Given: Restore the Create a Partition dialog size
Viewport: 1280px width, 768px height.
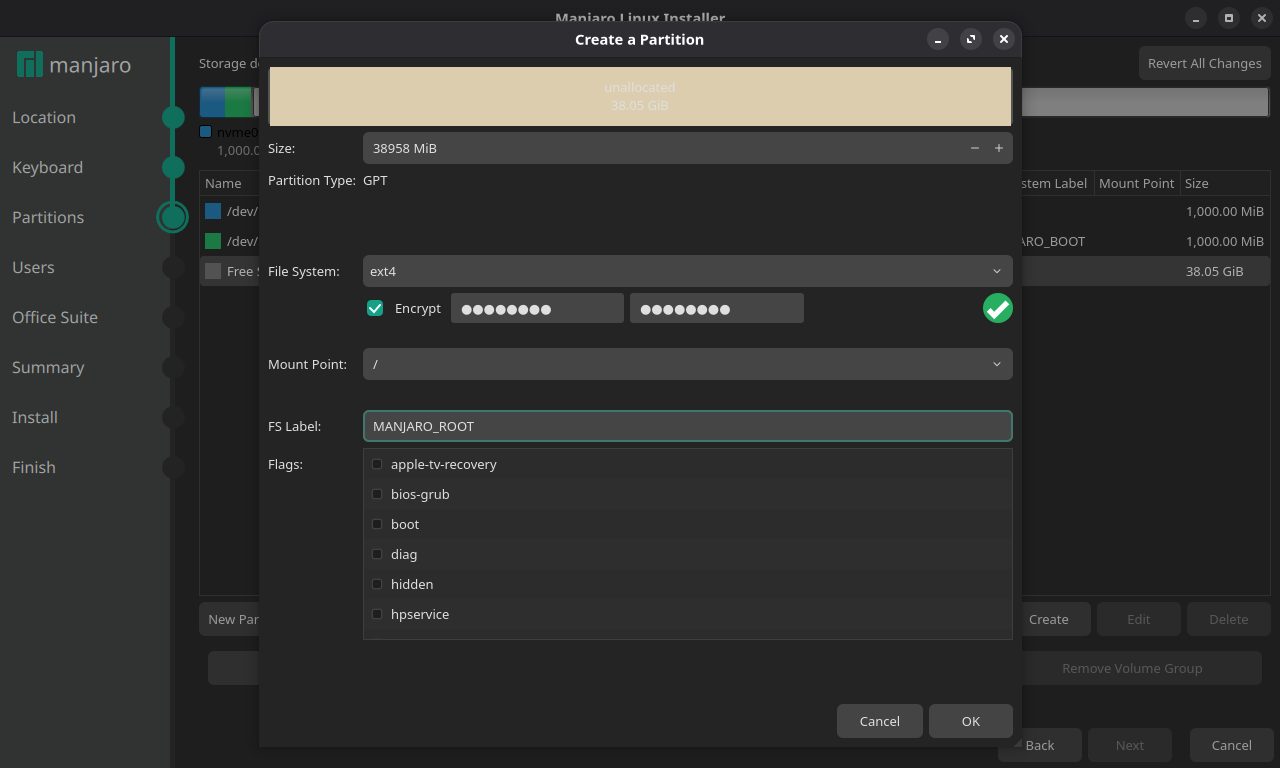Looking at the screenshot, I should coord(970,39).
